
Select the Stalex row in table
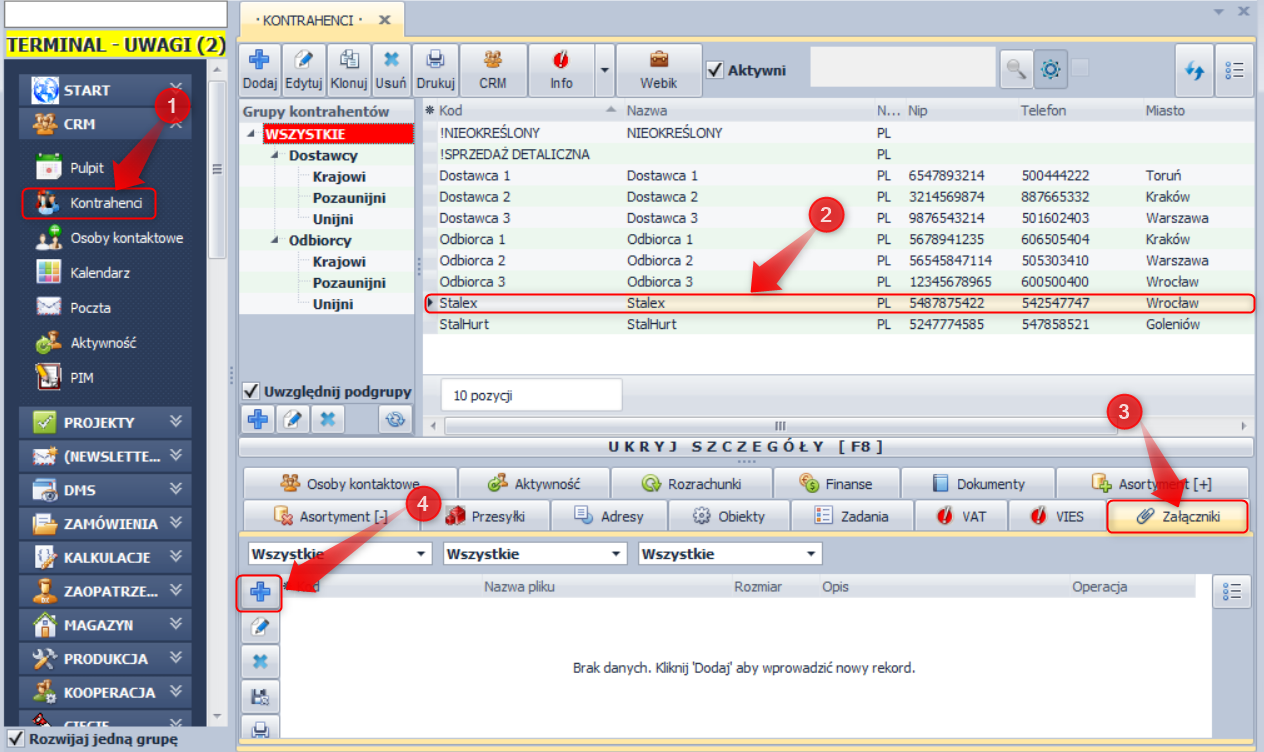[x=645, y=303]
